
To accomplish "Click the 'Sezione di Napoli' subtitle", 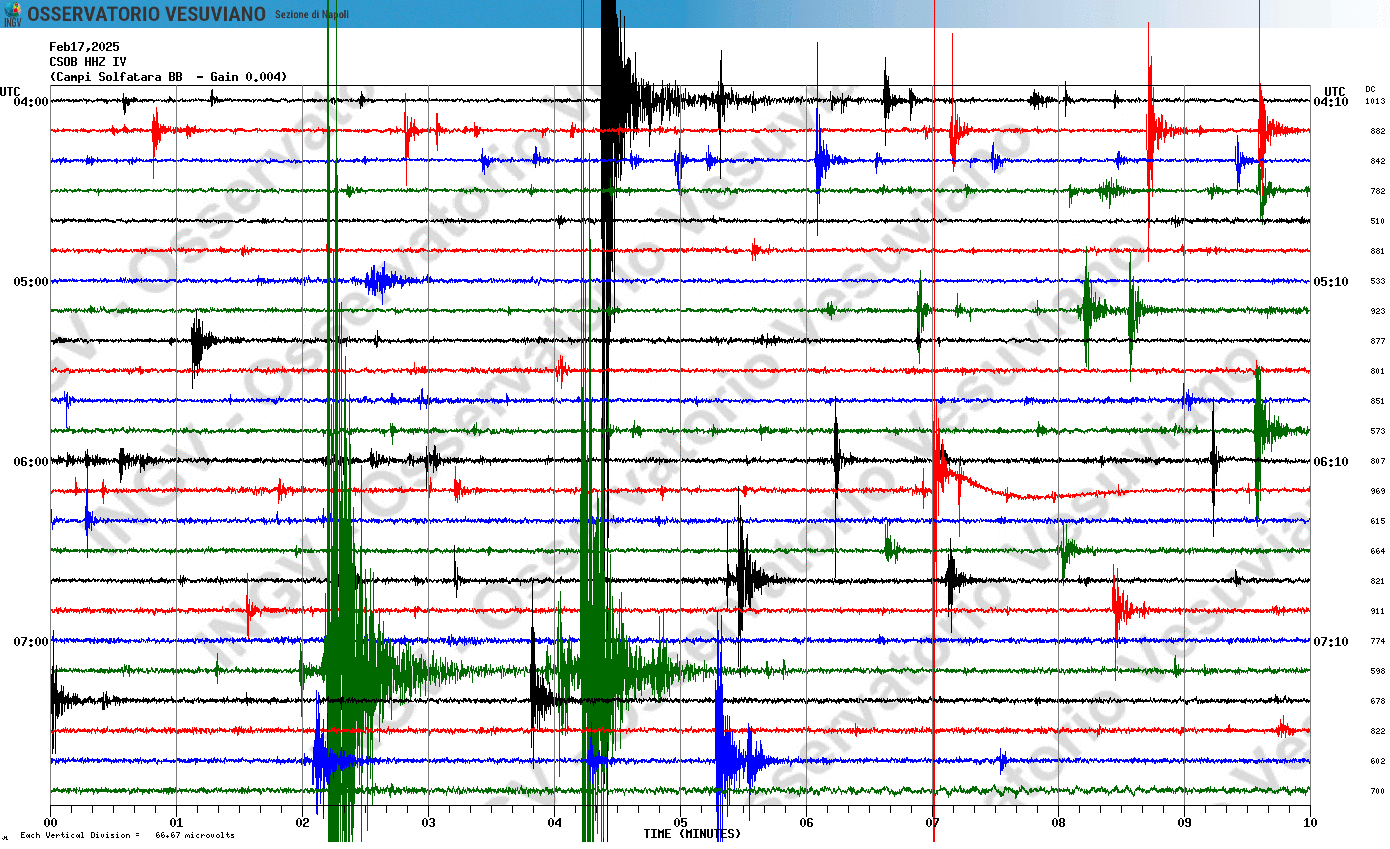I will point(312,14).
